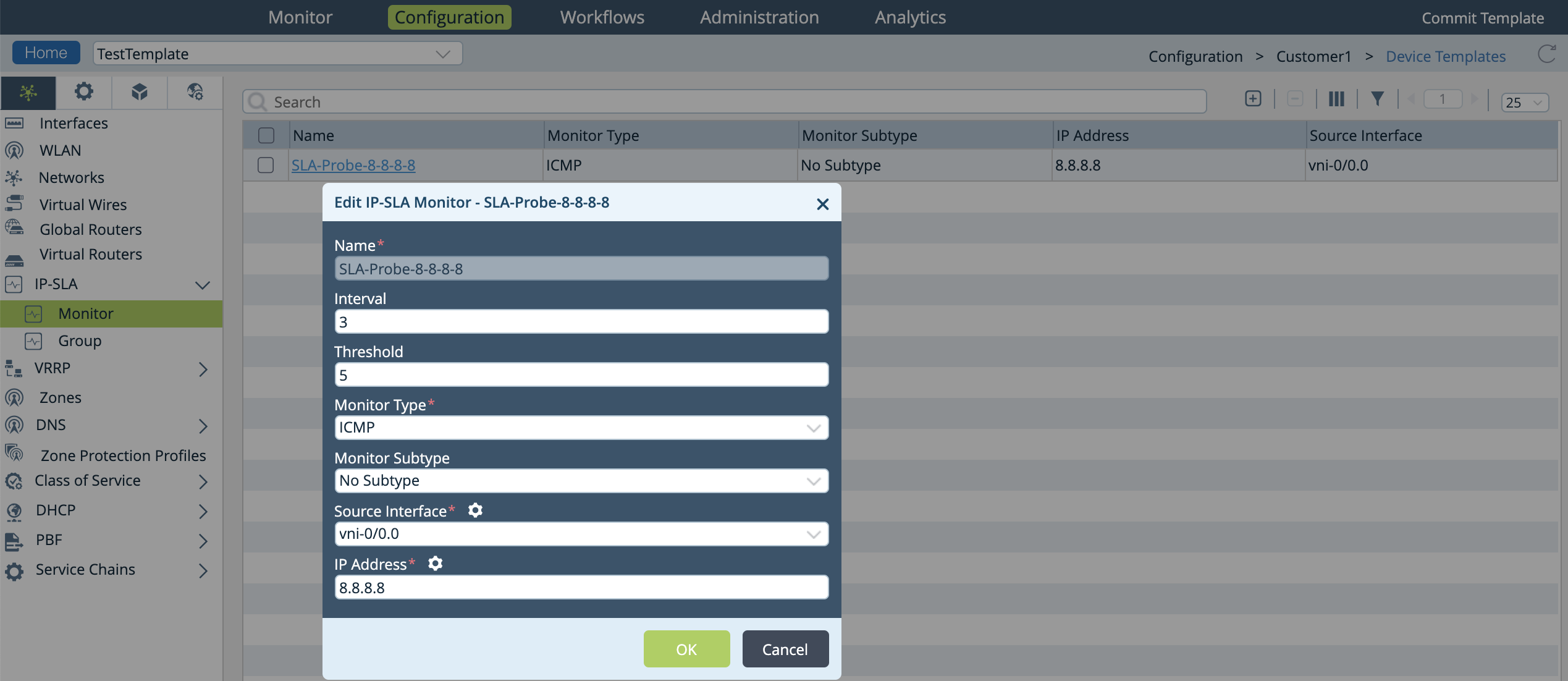This screenshot has height=681, width=1568.
Task: Switch to the Workflows top tab
Action: [x=602, y=17]
